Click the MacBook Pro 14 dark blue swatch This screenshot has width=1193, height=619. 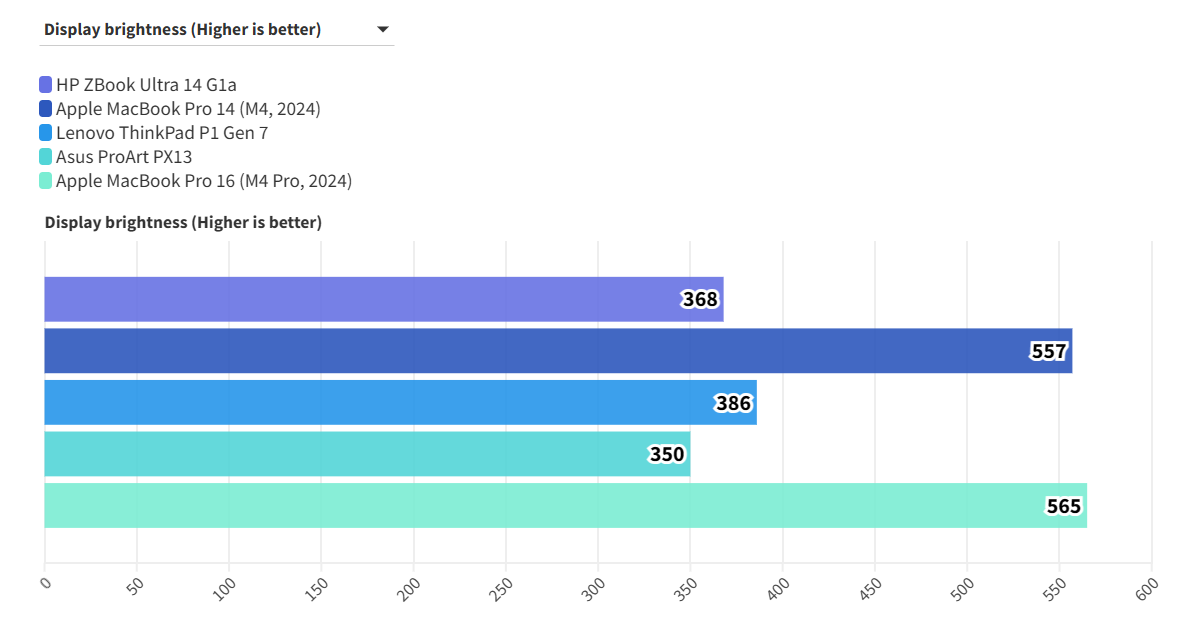coord(46,109)
